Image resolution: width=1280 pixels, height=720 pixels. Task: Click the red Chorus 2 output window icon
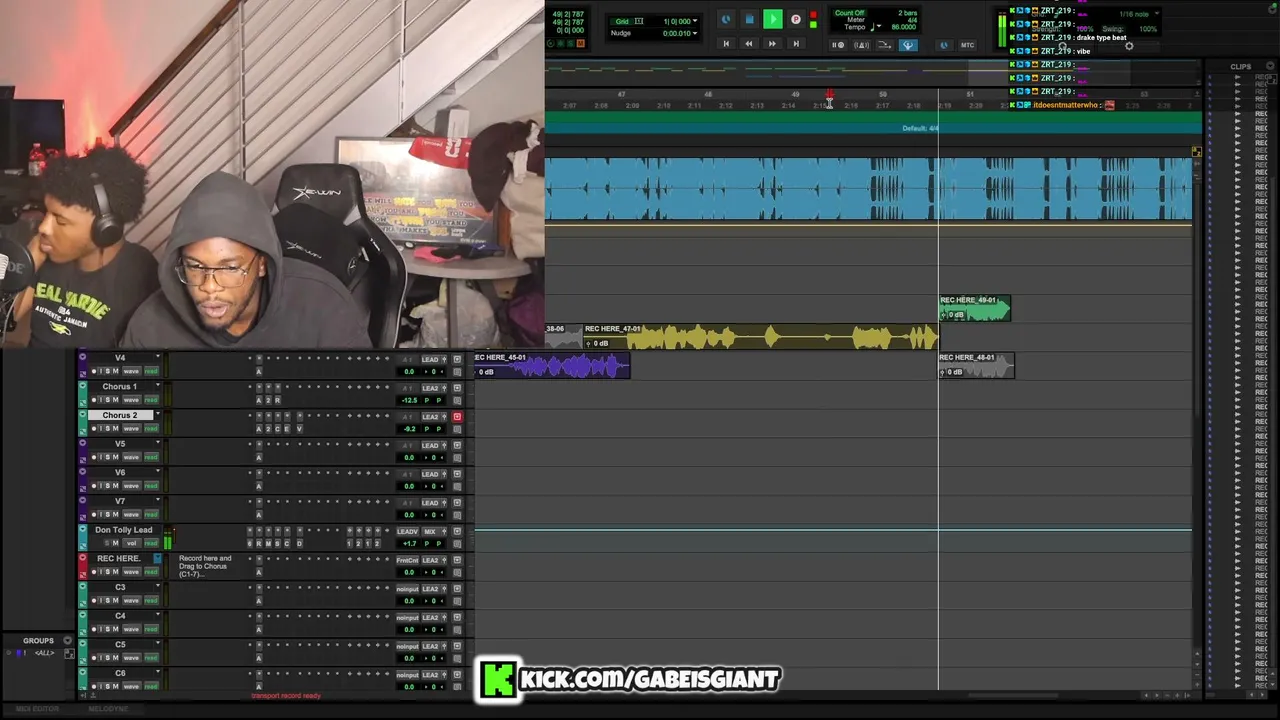tap(457, 417)
